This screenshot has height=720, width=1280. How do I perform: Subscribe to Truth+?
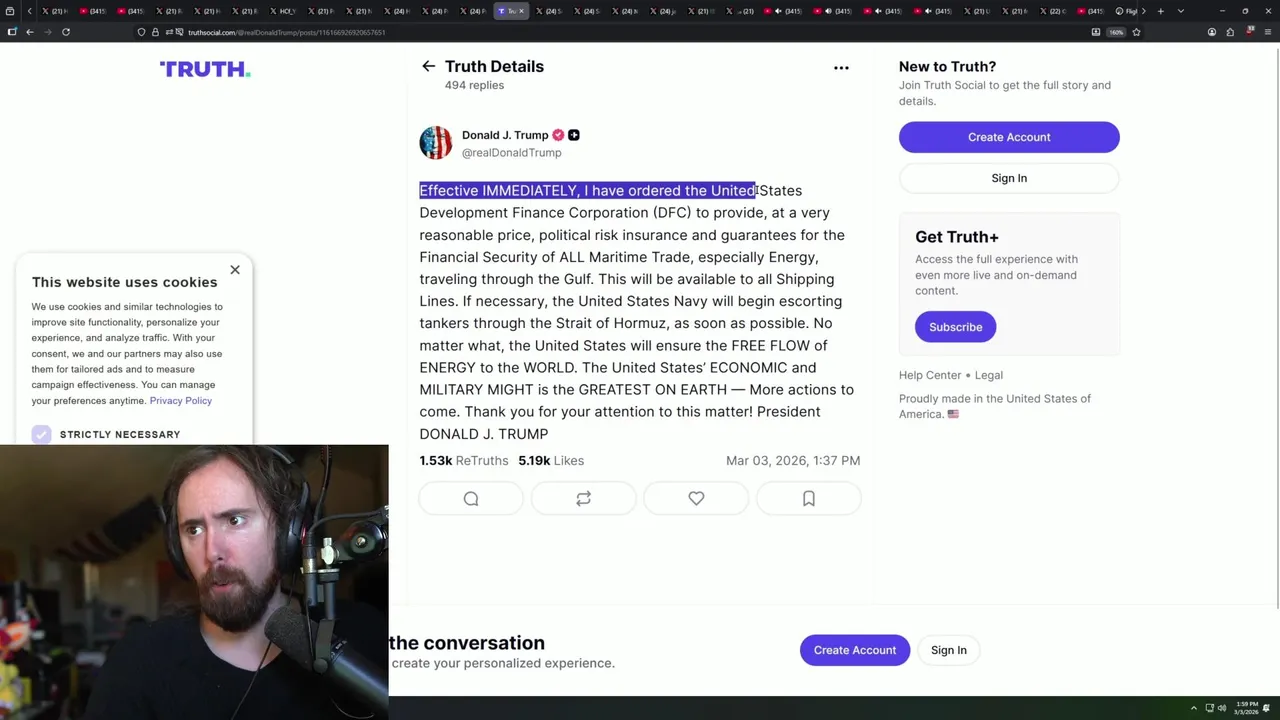point(955,327)
